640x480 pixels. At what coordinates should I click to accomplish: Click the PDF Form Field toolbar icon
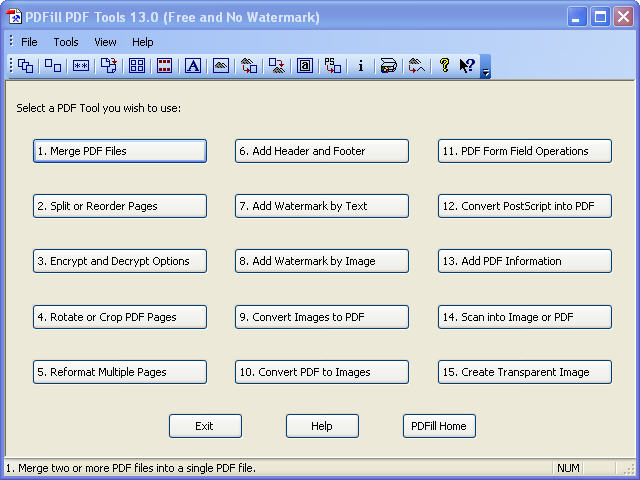click(x=305, y=66)
